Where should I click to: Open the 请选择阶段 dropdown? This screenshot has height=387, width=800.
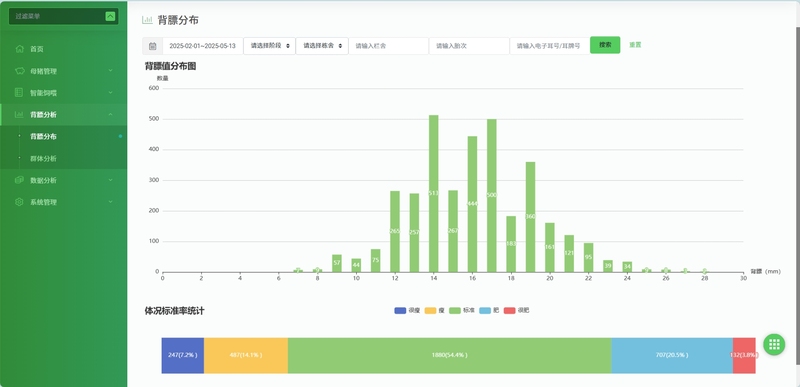pos(269,46)
